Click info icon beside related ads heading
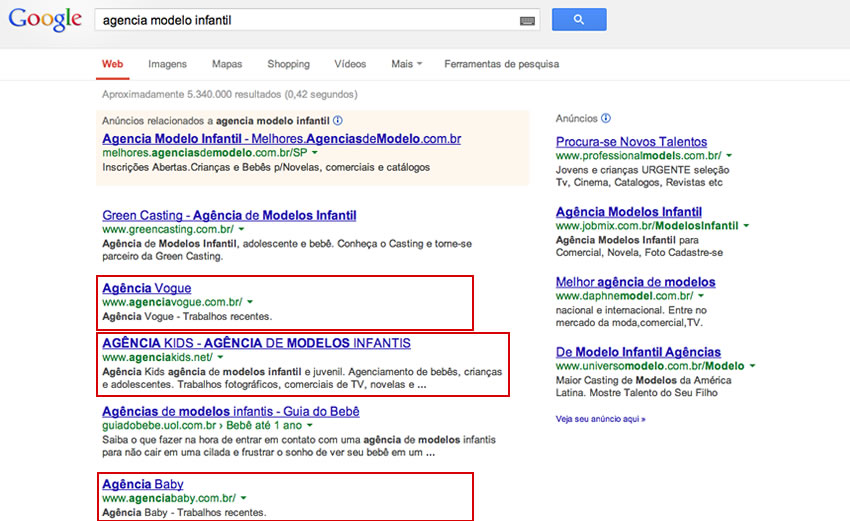 [337, 120]
